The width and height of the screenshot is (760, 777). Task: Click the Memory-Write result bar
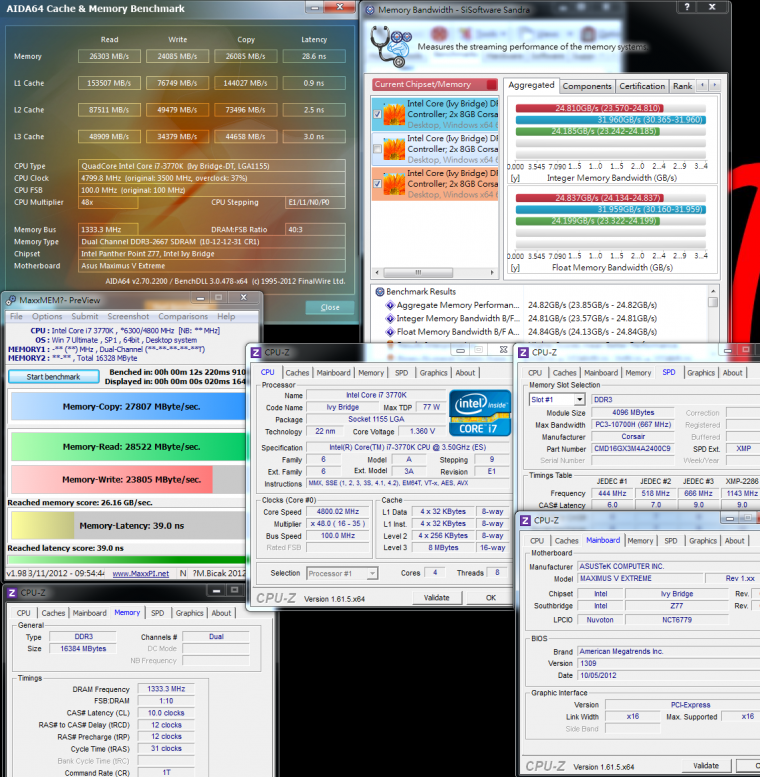click(110, 480)
